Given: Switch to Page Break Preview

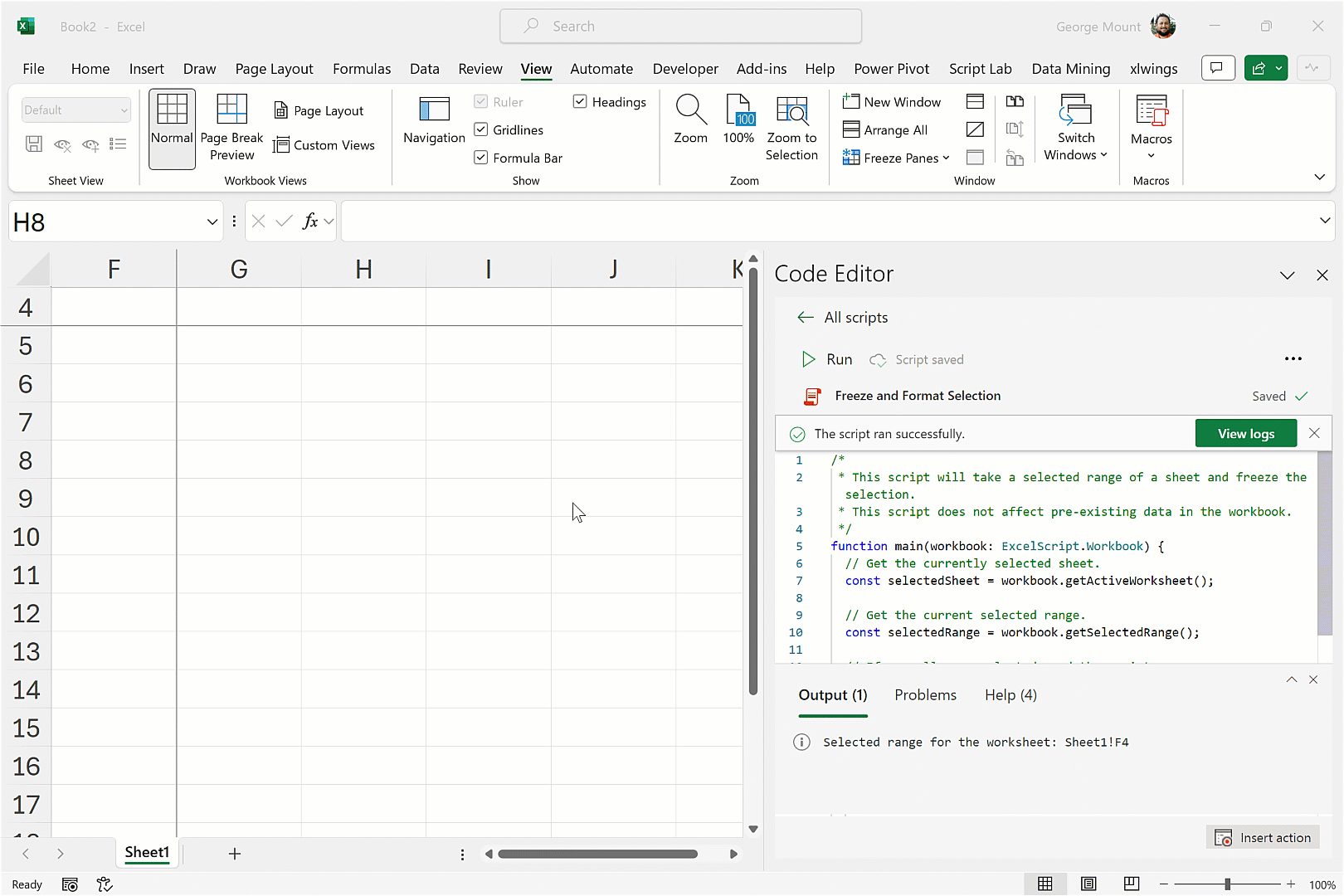Looking at the screenshot, I should (x=231, y=126).
